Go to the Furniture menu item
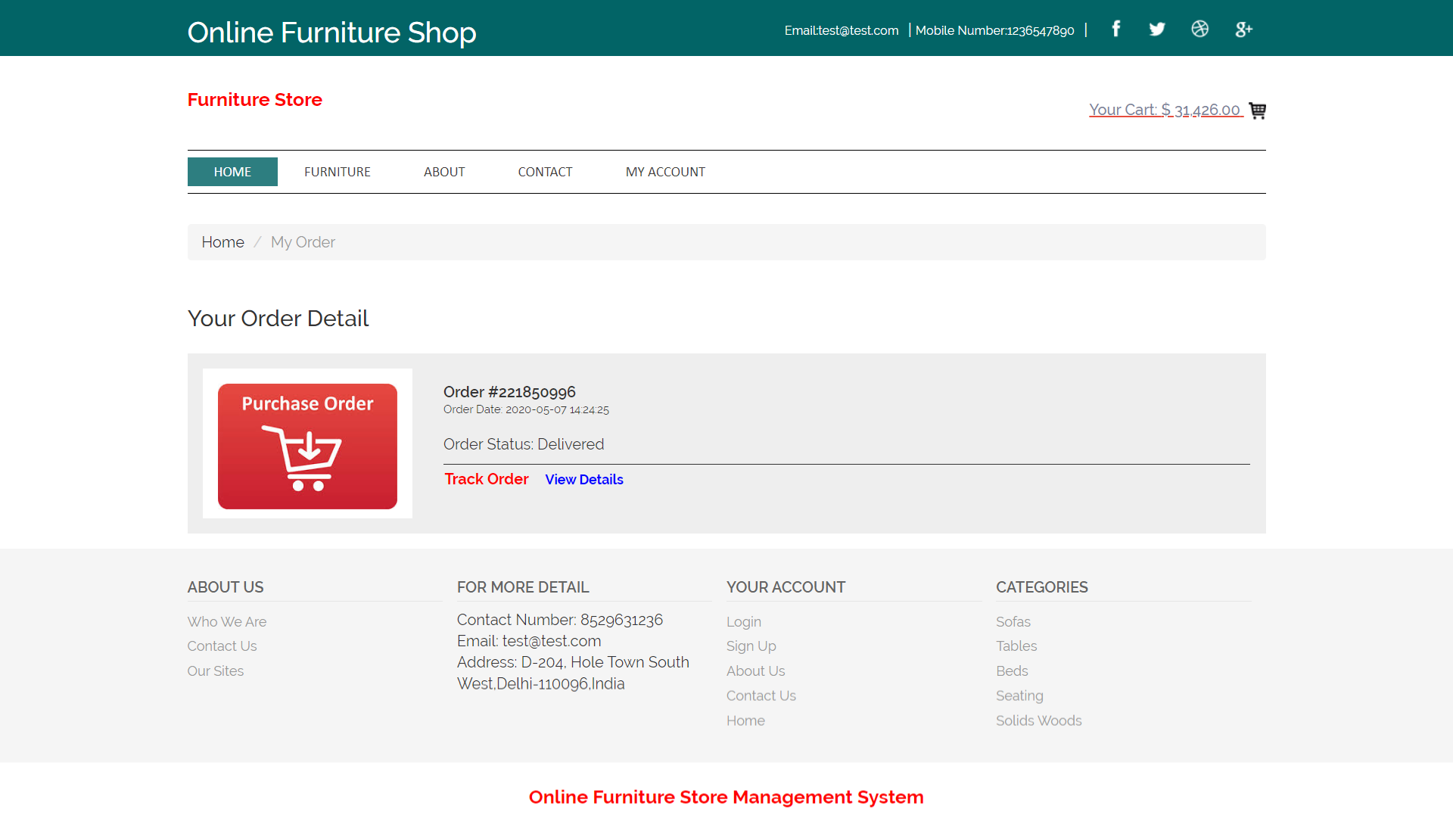This screenshot has height=840, width=1453. (x=338, y=172)
